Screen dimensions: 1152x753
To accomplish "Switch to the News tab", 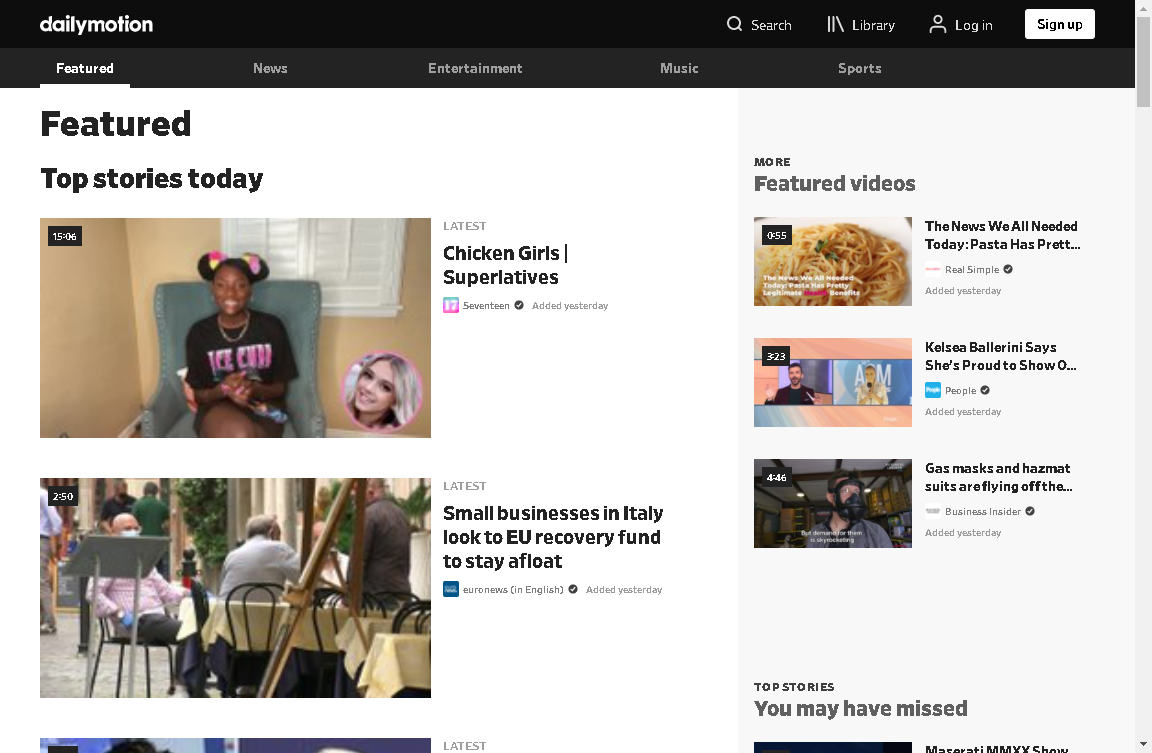I will (x=270, y=68).
